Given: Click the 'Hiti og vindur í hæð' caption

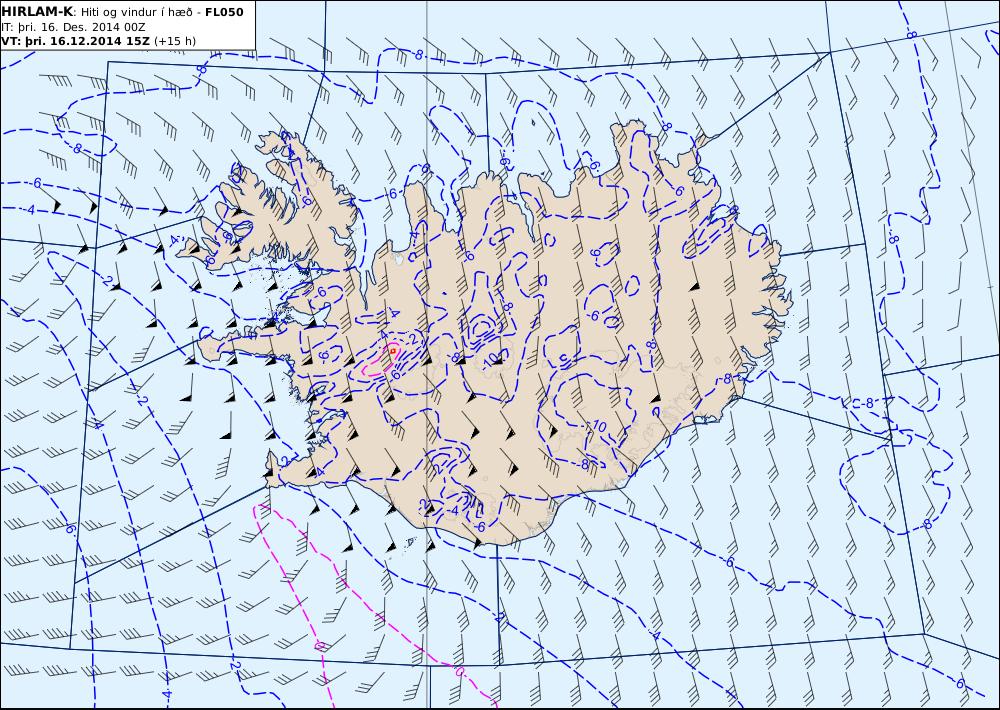Looking at the screenshot, I should coord(138,12).
